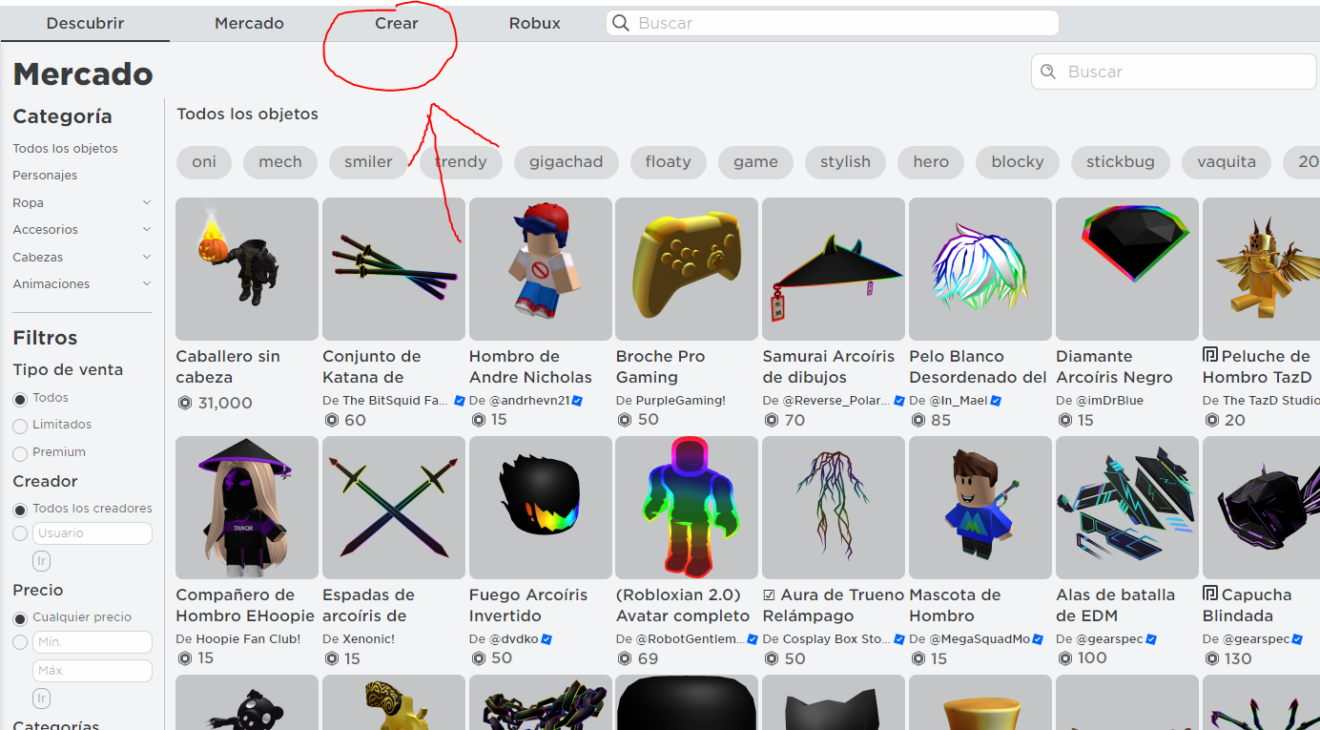Filter by the oni tag
Image resolution: width=1320 pixels, height=730 pixels.
204,162
